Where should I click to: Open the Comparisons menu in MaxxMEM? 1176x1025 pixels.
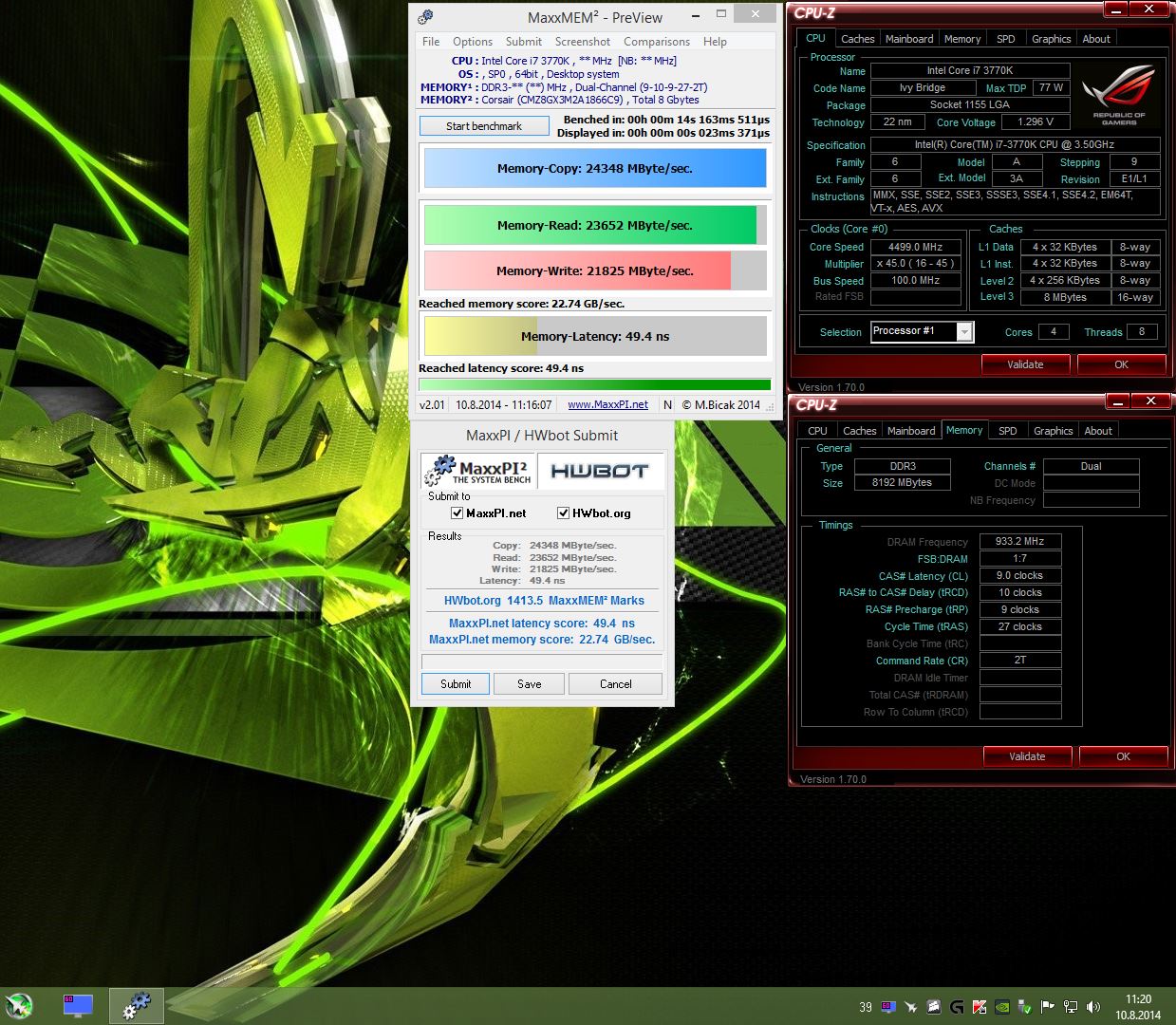pos(657,42)
